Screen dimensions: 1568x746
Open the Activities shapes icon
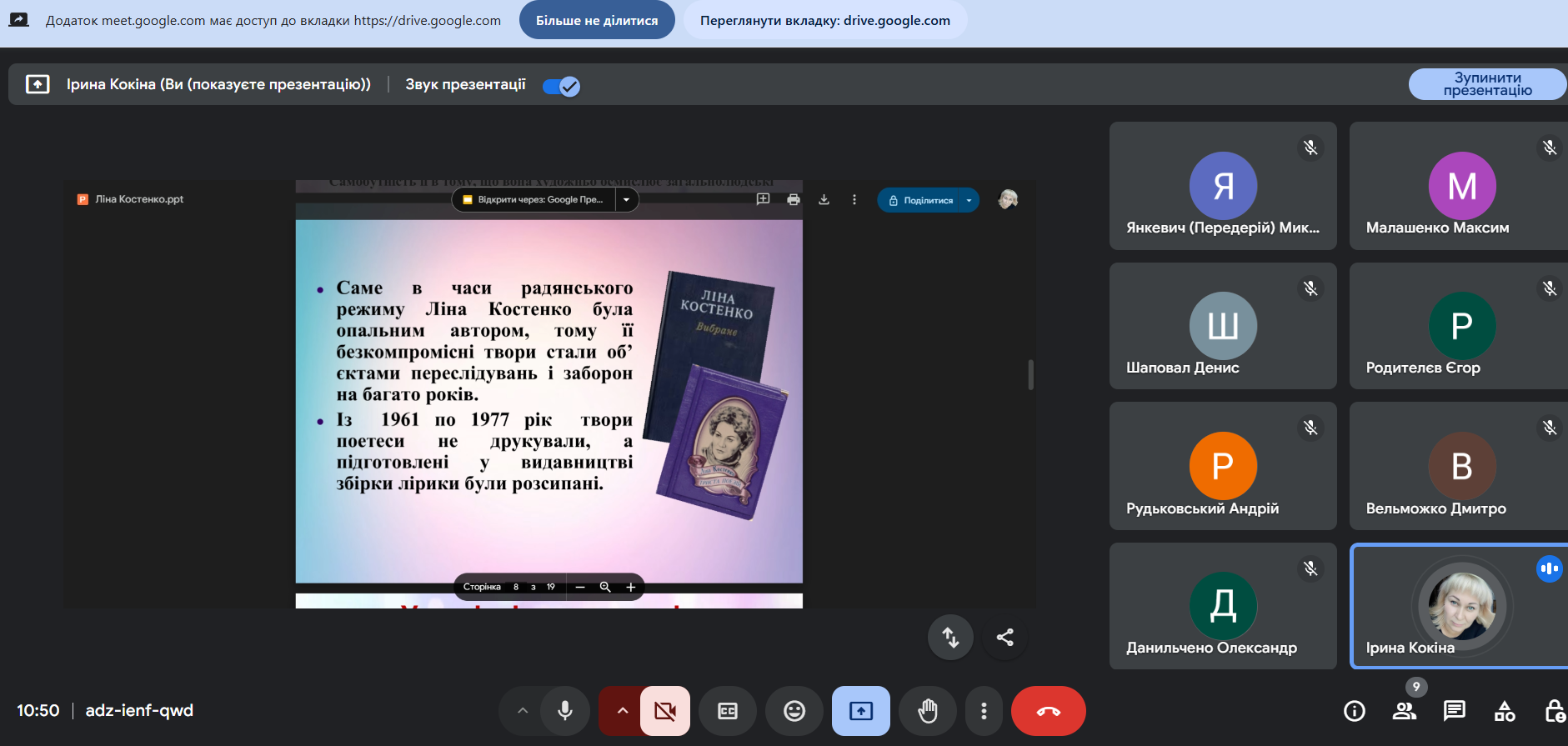(x=1505, y=711)
